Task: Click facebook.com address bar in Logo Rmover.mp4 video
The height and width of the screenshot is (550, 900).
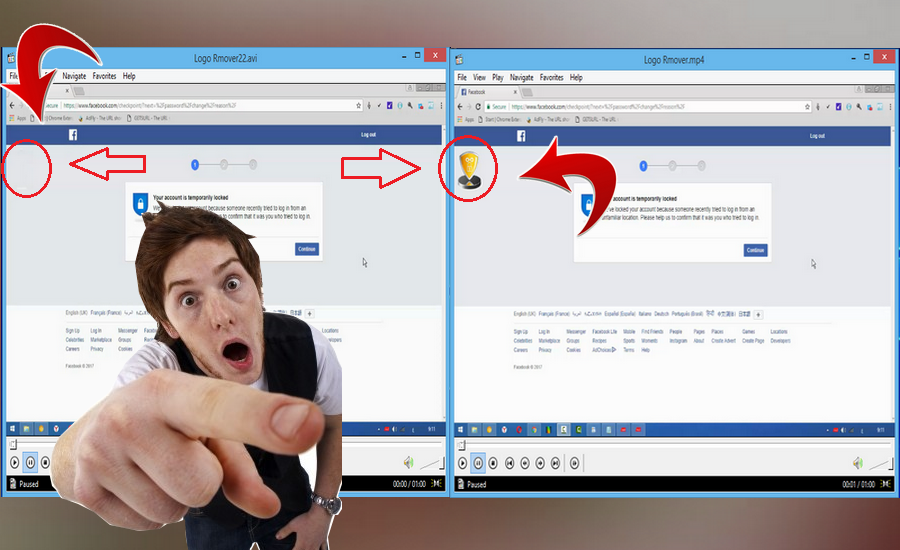Action: (x=649, y=107)
